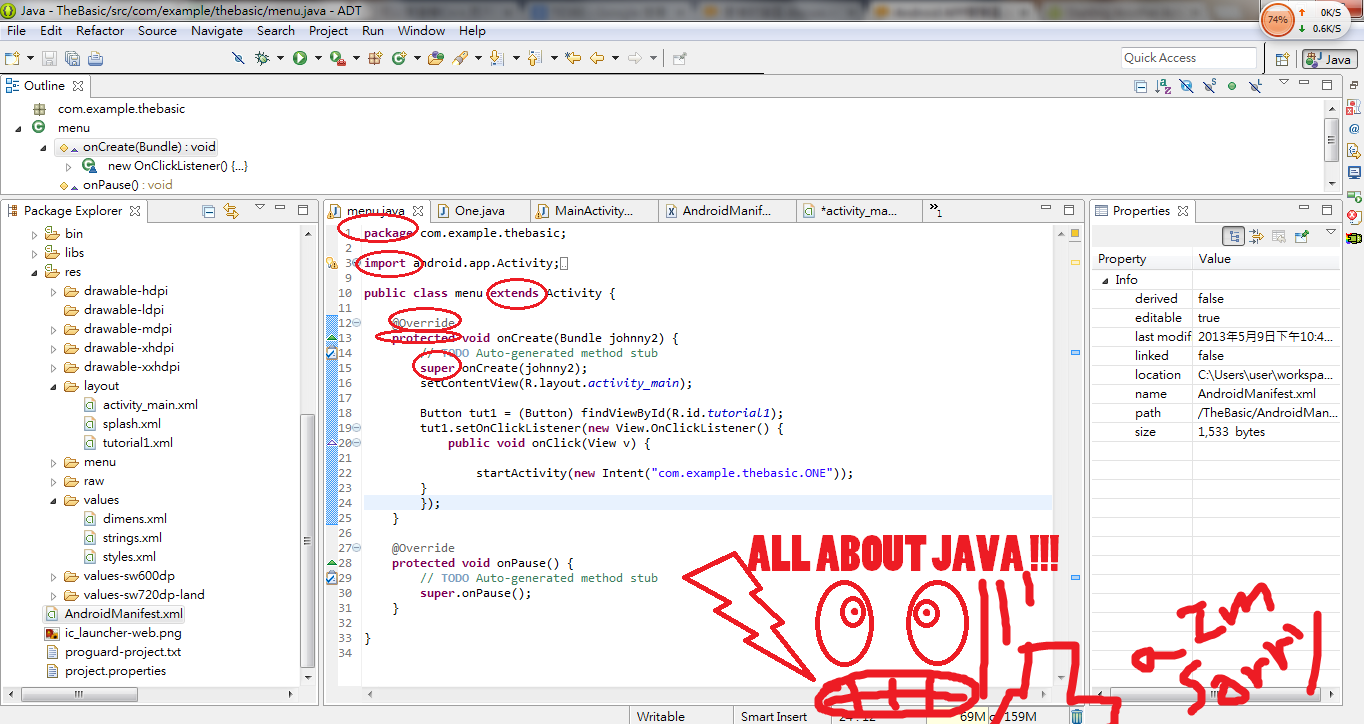Click the Android LogCat icon in right trim
1364x724 pixels.
pyautogui.click(x=1354, y=238)
